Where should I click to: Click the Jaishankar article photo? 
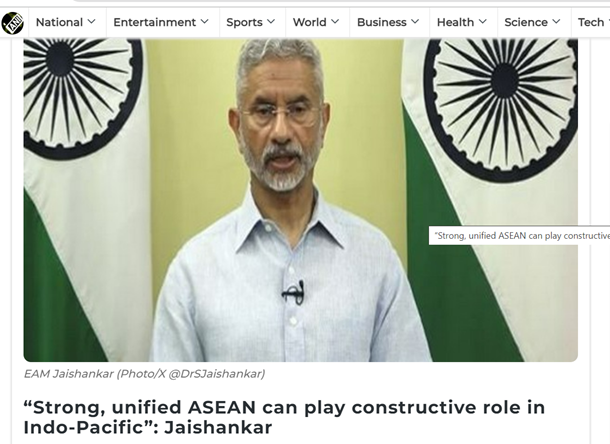(x=301, y=200)
